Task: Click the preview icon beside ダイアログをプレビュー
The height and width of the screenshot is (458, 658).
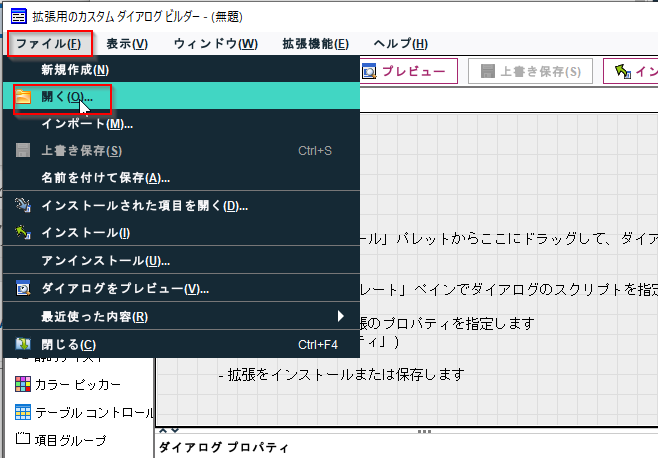Action: (23, 288)
